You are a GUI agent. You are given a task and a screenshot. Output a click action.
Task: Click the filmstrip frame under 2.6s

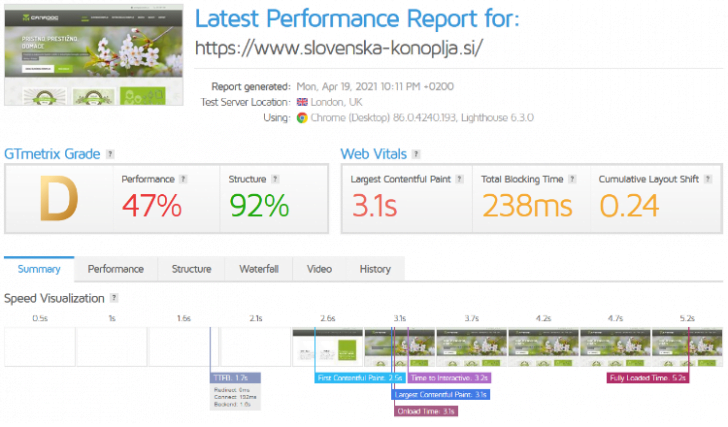click(x=328, y=347)
